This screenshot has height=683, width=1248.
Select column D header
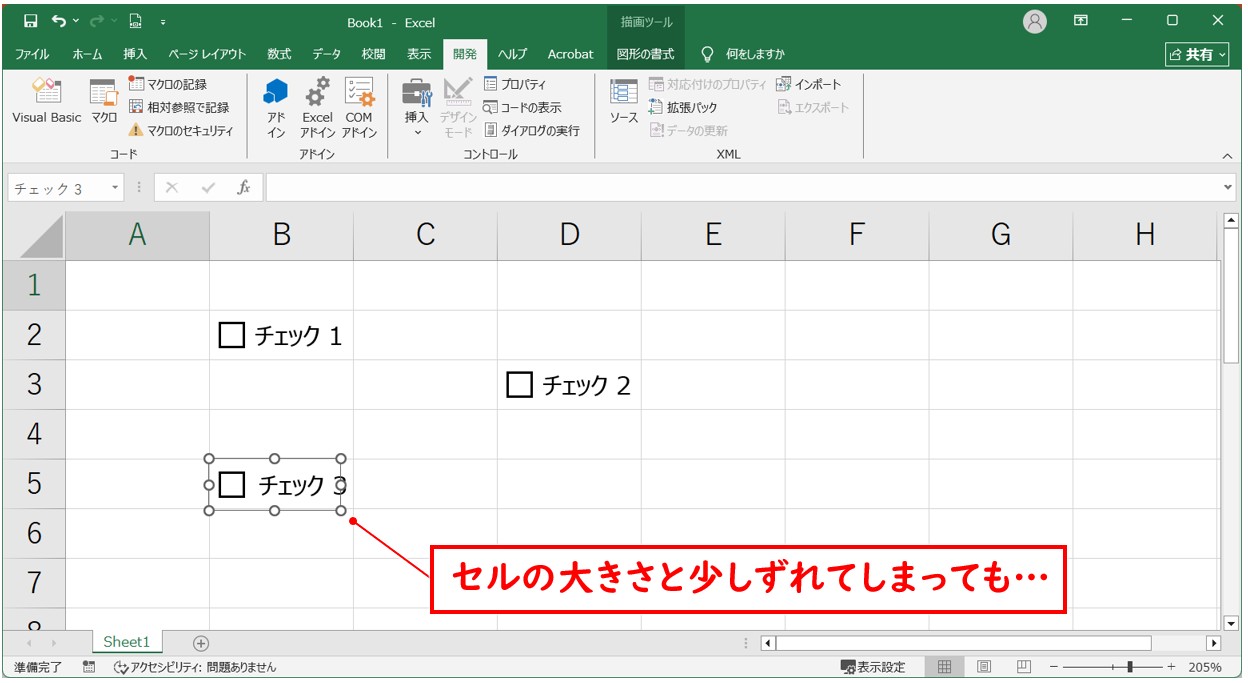click(x=569, y=235)
